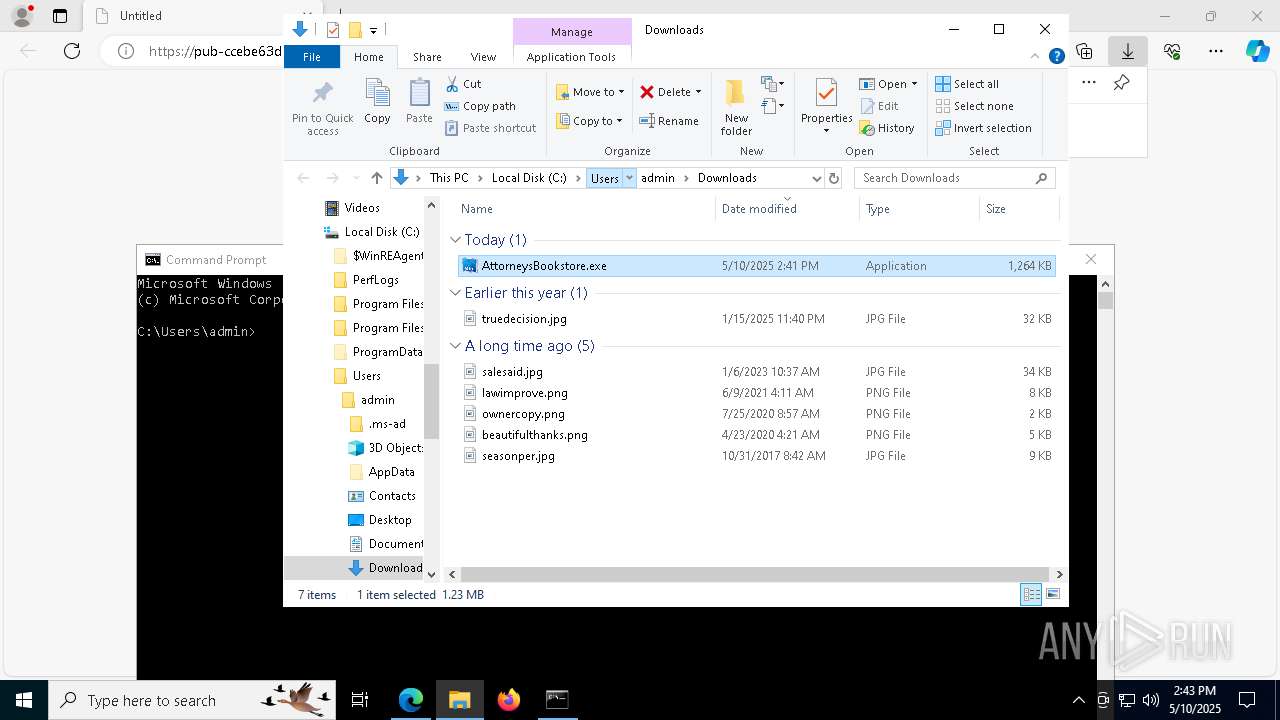
Task: Open file History
Action: pyautogui.click(x=887, y=128)
